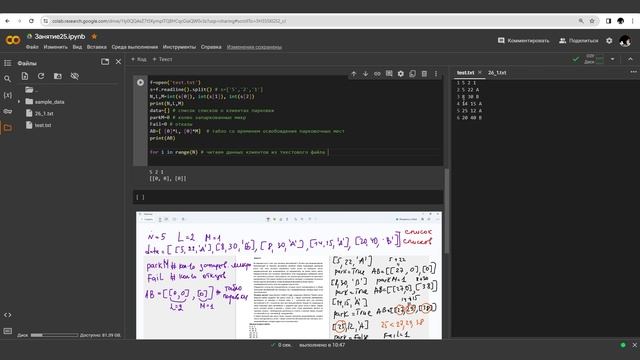Open the code snippets sidebar icon
This screenshot has height=360, width=640.
click(x=7, y=315)
